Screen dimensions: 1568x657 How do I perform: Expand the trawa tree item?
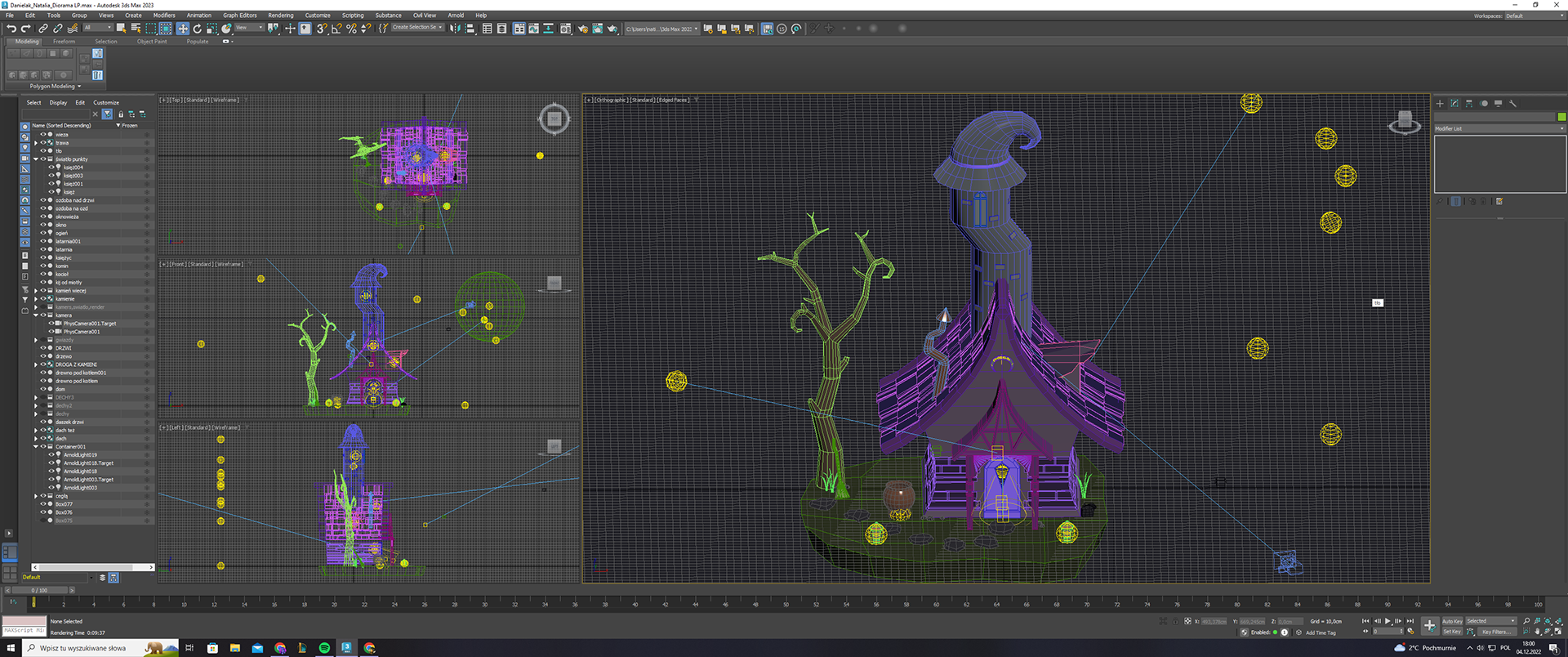coord(36,143)
